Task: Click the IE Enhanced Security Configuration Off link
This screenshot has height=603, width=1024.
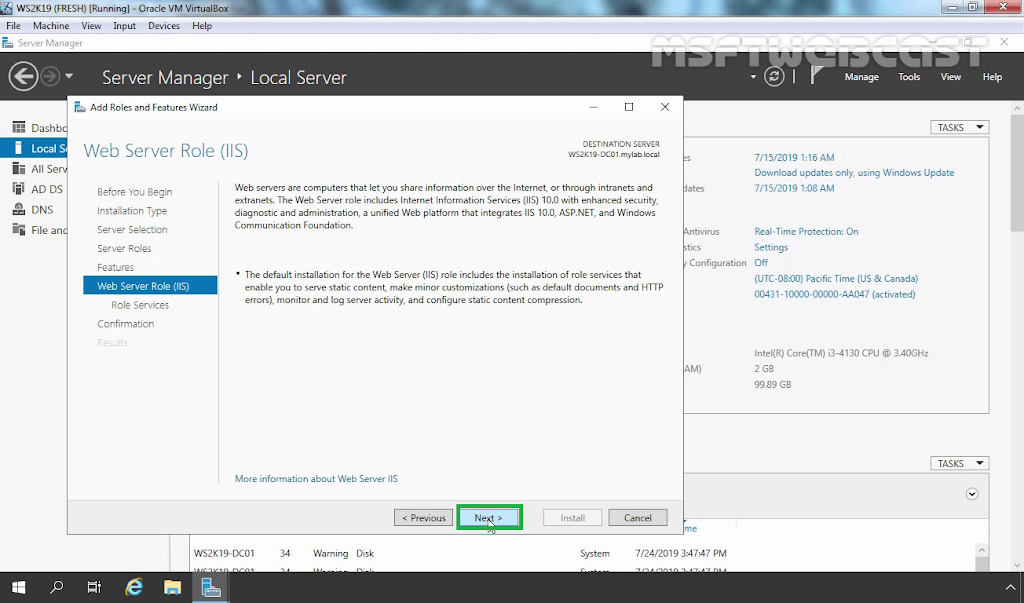Action: [761, 263]
